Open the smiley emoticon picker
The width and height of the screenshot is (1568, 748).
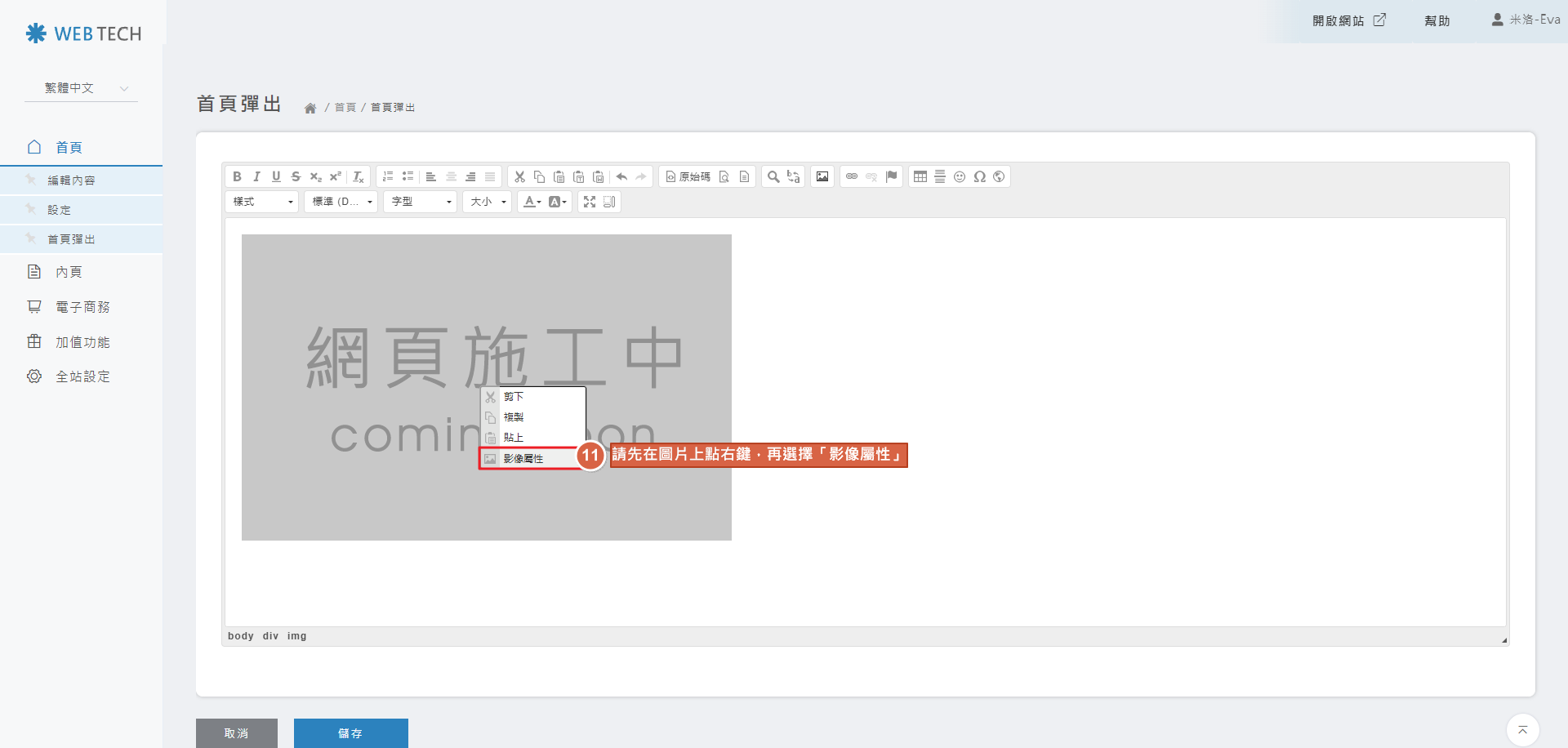pos(960,176)
